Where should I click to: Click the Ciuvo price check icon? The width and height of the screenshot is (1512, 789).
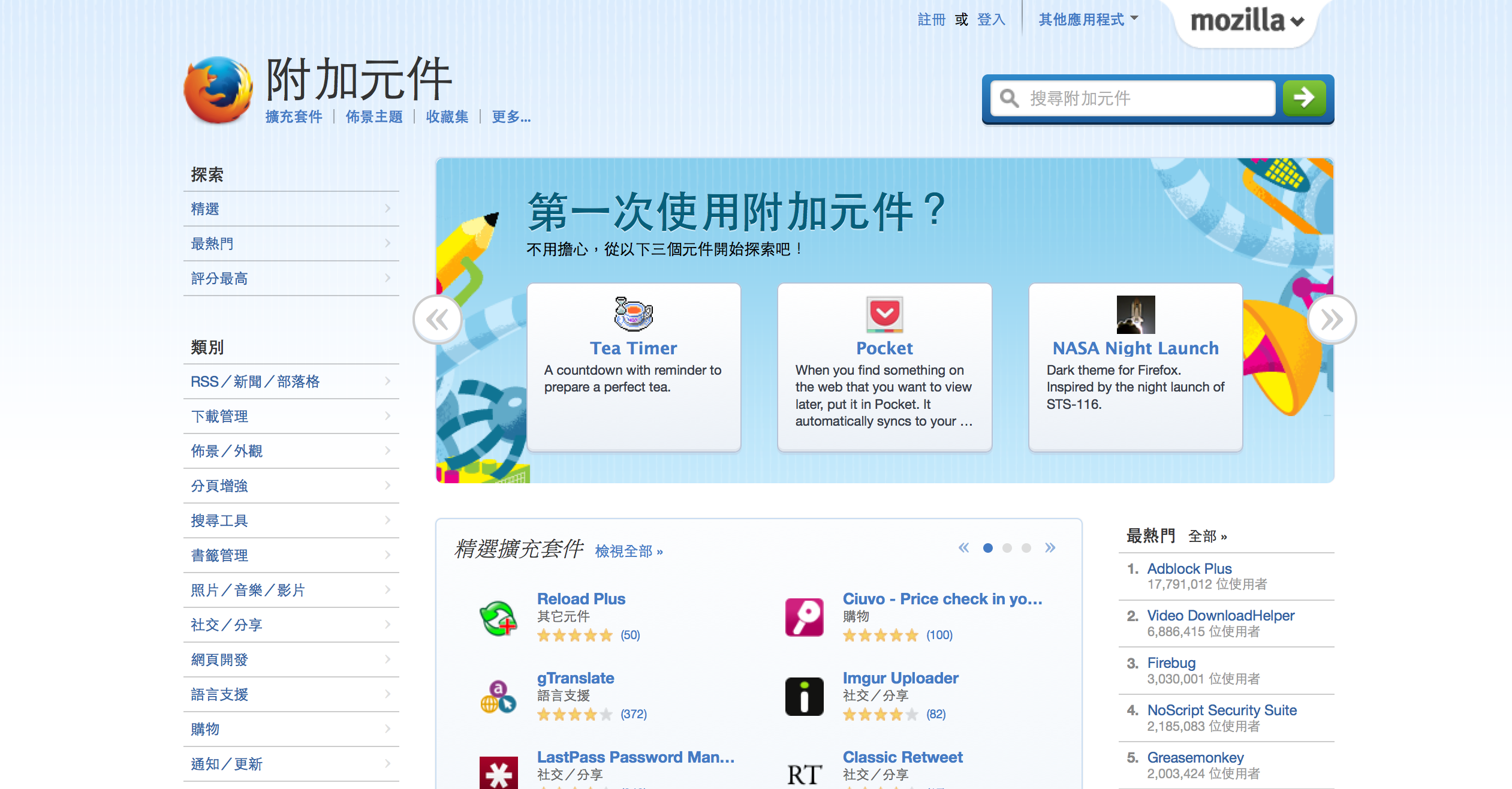(x=804, y=618)
